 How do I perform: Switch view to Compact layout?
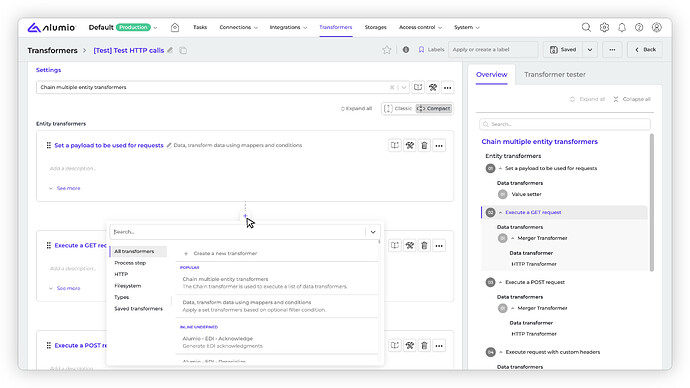tap(433, 108)
